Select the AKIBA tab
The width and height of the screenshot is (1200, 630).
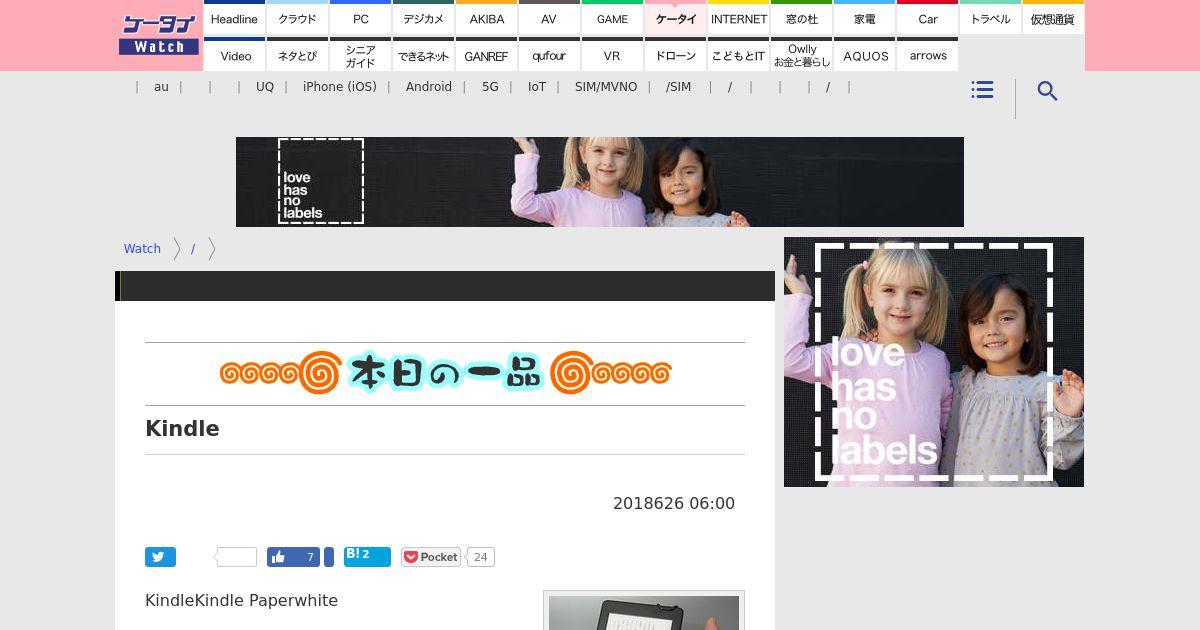(x=486, y=17)
